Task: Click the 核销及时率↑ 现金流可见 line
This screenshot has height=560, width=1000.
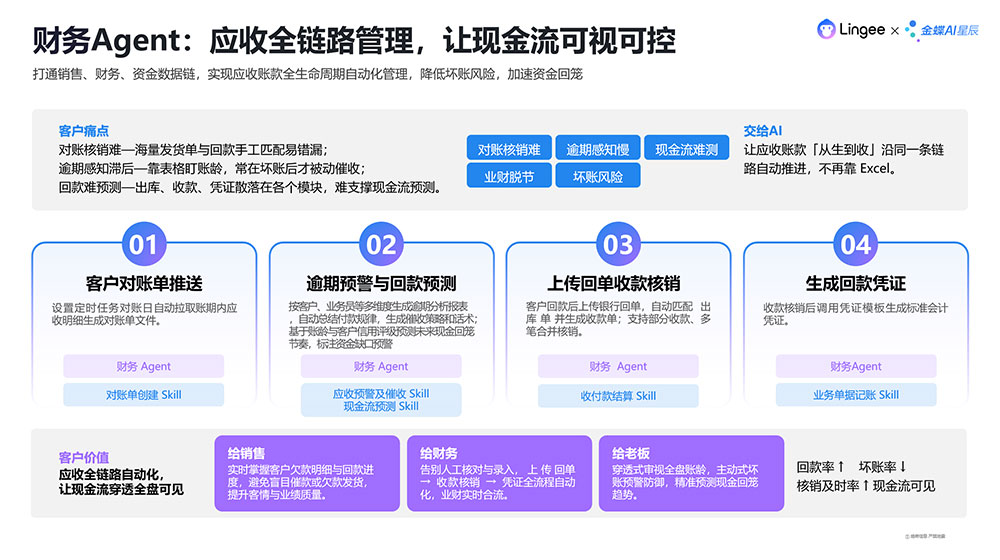Action: click(x=865, y=486)
